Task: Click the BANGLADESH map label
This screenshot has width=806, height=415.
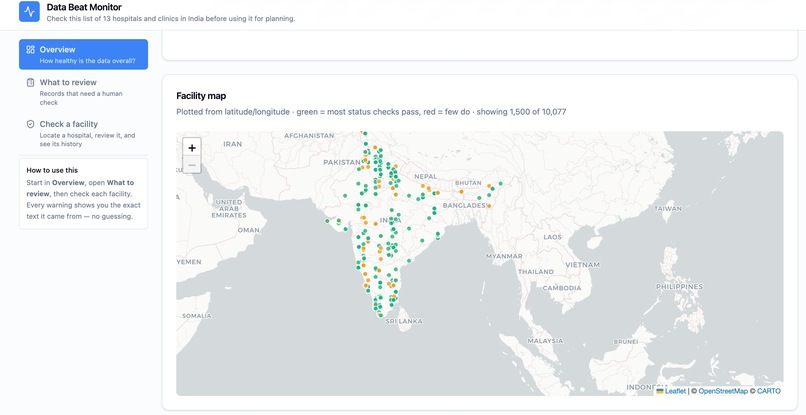Action: 464,205
